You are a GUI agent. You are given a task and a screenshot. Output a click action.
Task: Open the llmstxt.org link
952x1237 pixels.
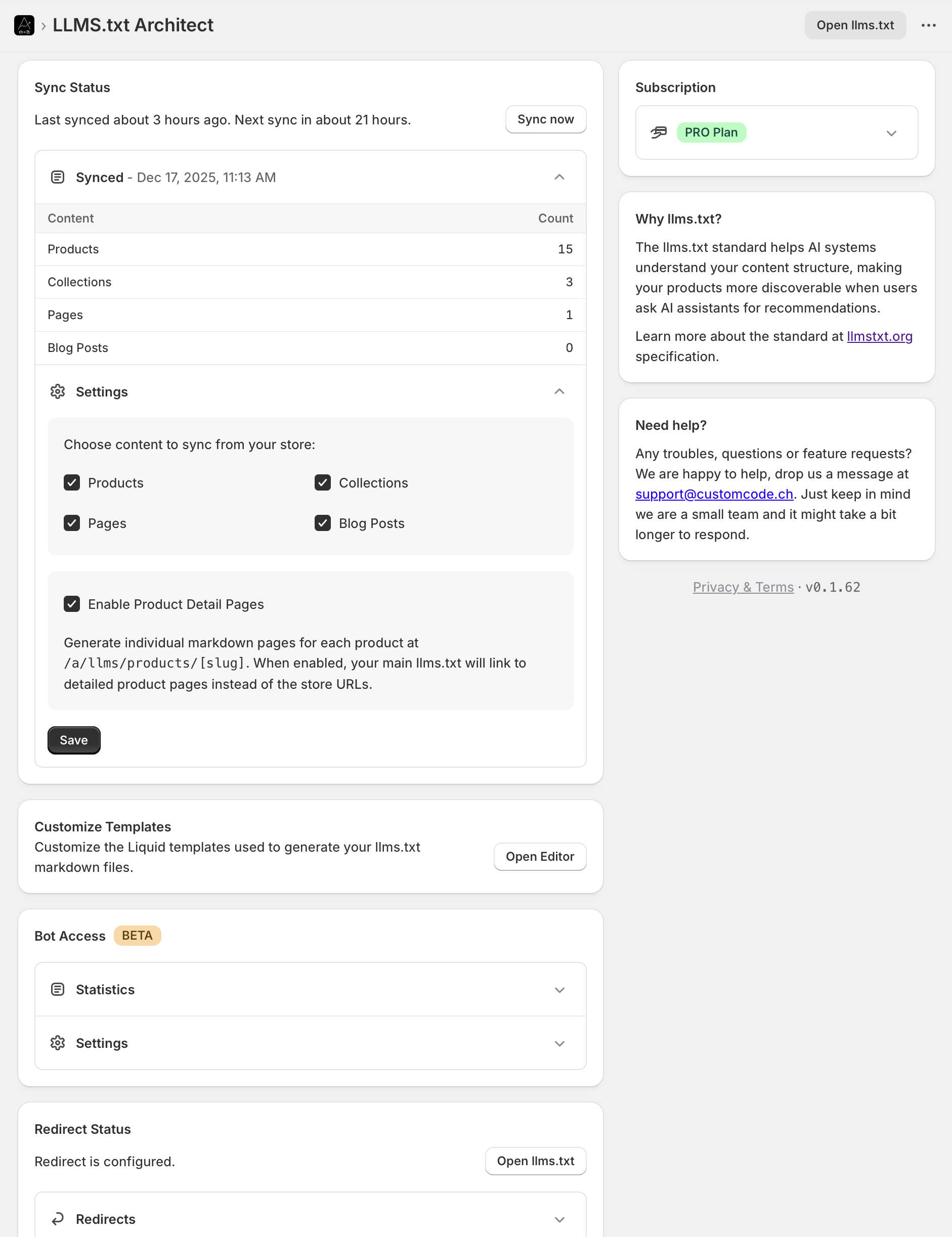tap(879, 336)
